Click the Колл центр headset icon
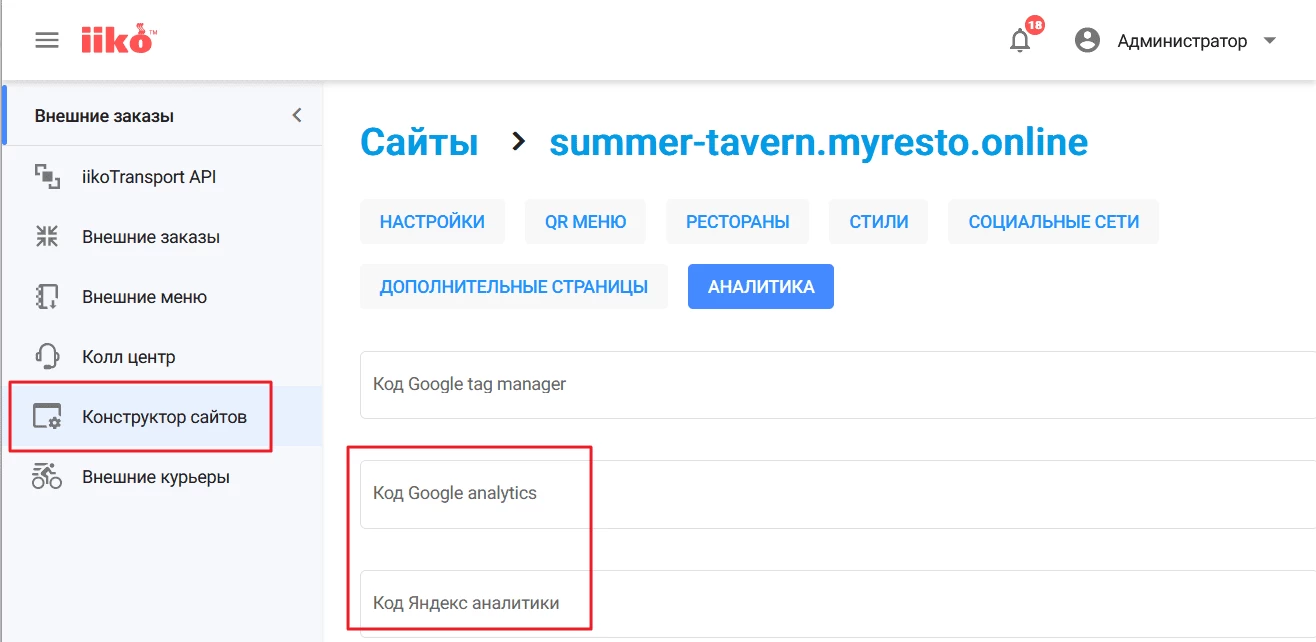Viewport: 1316px width, 642px height. pyautogui.click(x=47, y=357)
